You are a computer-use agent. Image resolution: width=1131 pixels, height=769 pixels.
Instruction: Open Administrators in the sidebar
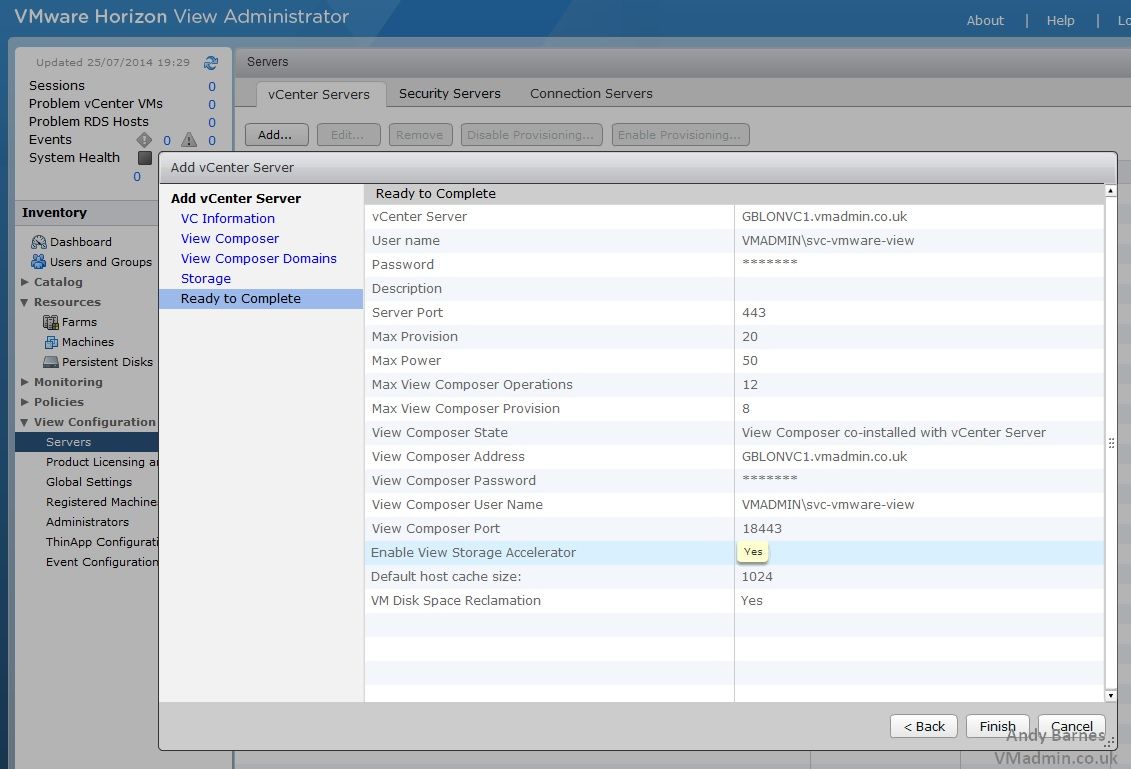[x=87, y=522]
